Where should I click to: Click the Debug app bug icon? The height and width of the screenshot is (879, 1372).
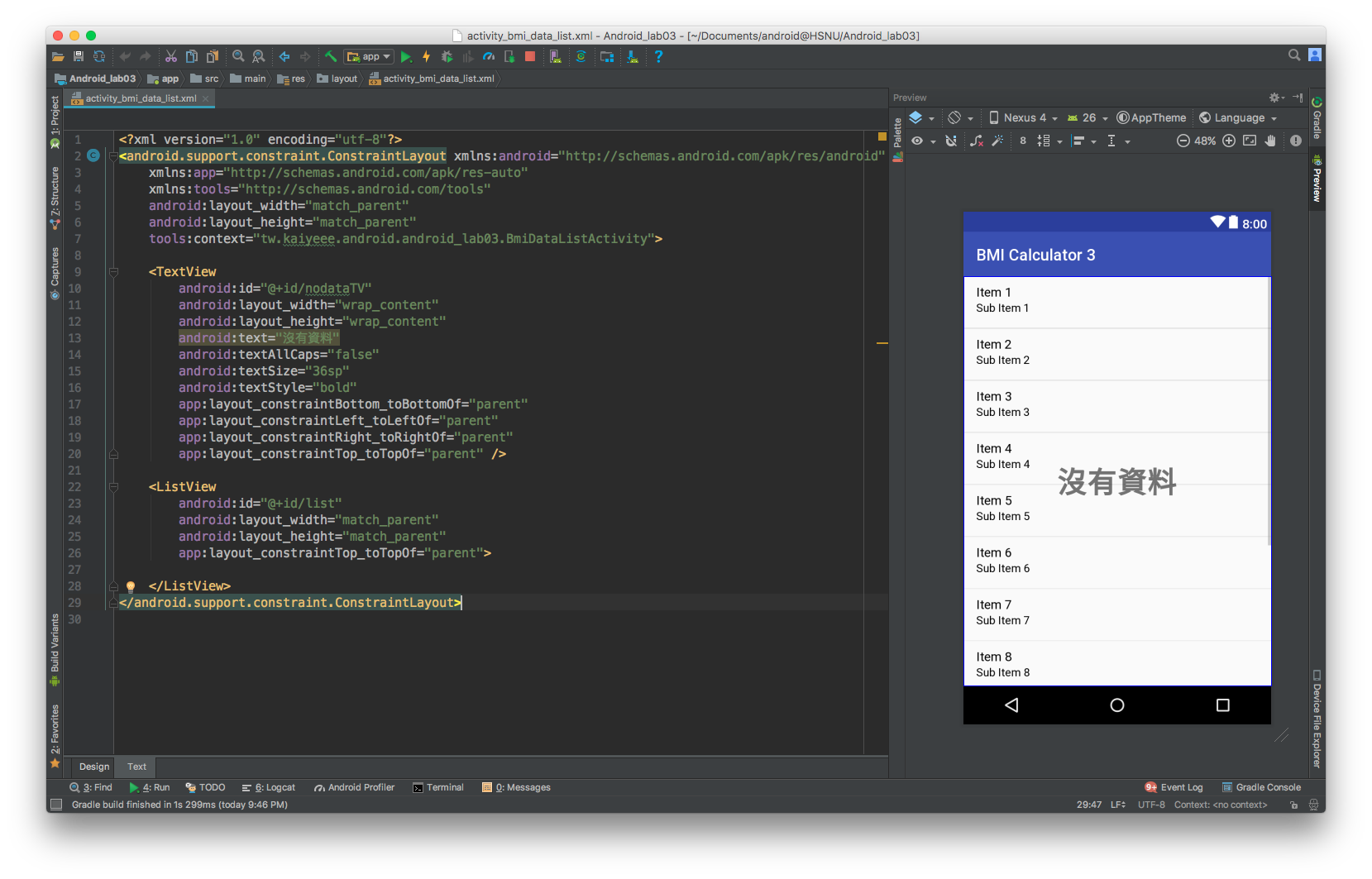(x=447, y=57)
